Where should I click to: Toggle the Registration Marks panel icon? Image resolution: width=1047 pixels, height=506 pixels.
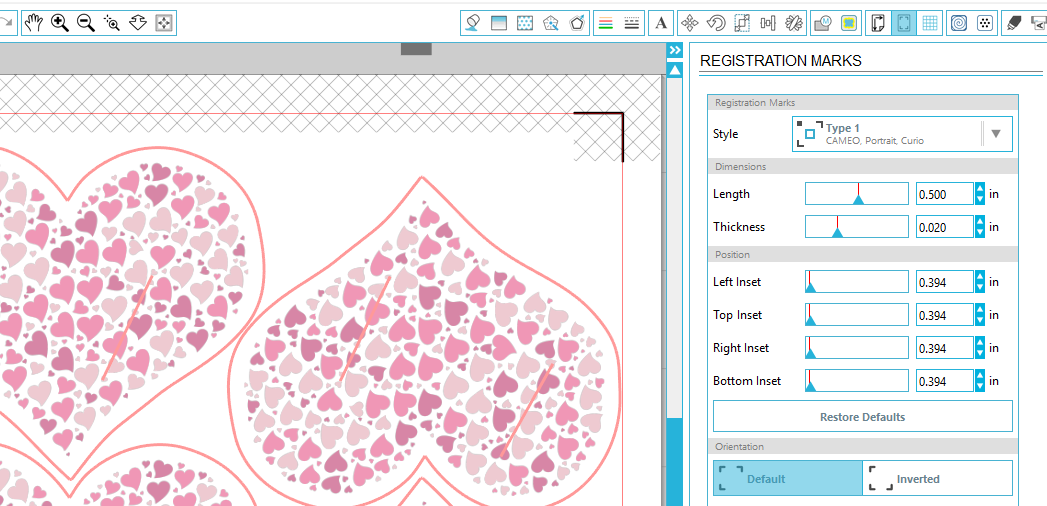pos(904,23)
